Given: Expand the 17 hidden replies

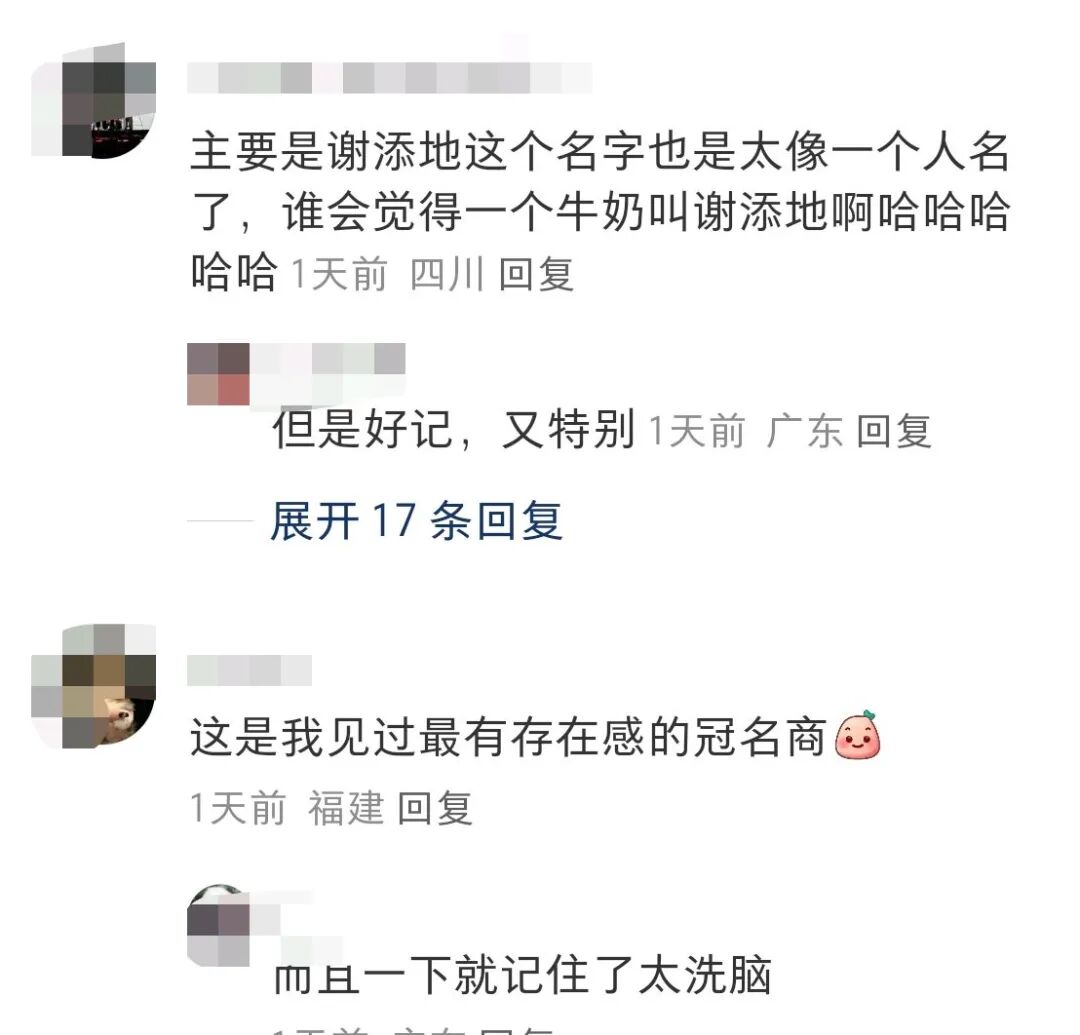Looking at the screenshot, I should point(416,521).
